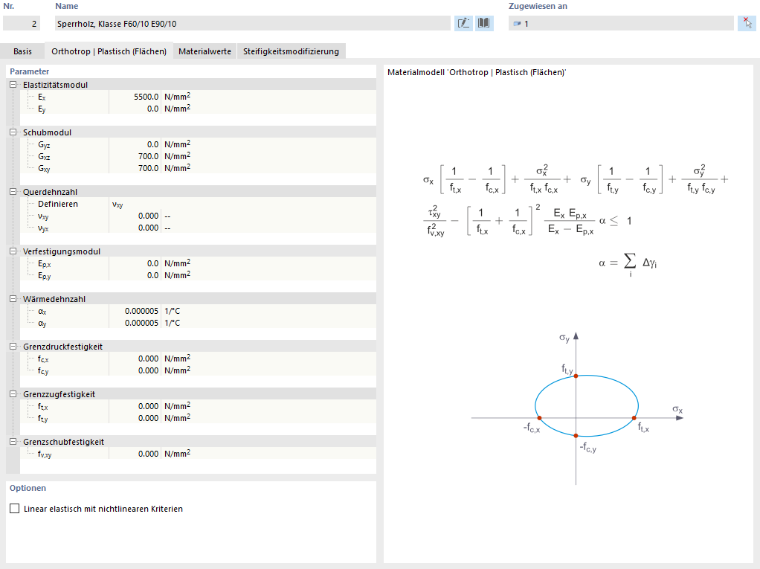Viewport: 760px width, 569px height.
Task: Collapse the Schubmodul group
Action: [x=13, y=132]
